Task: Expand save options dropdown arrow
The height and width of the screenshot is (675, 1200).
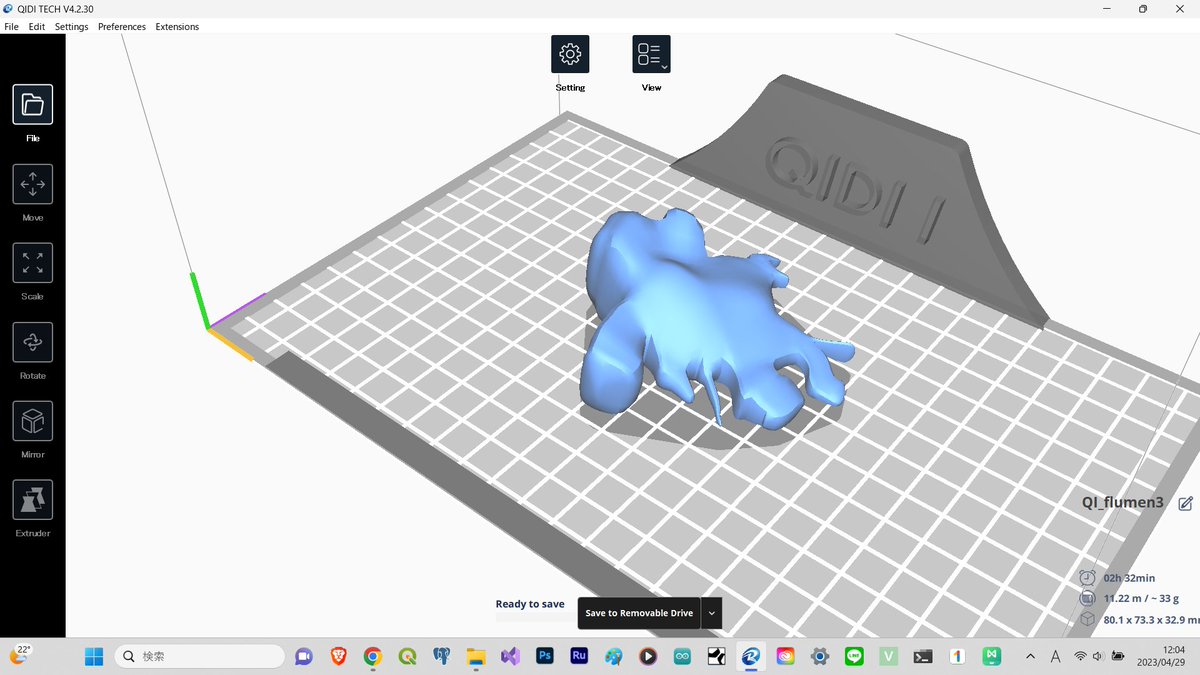Action: pos(712,613)
